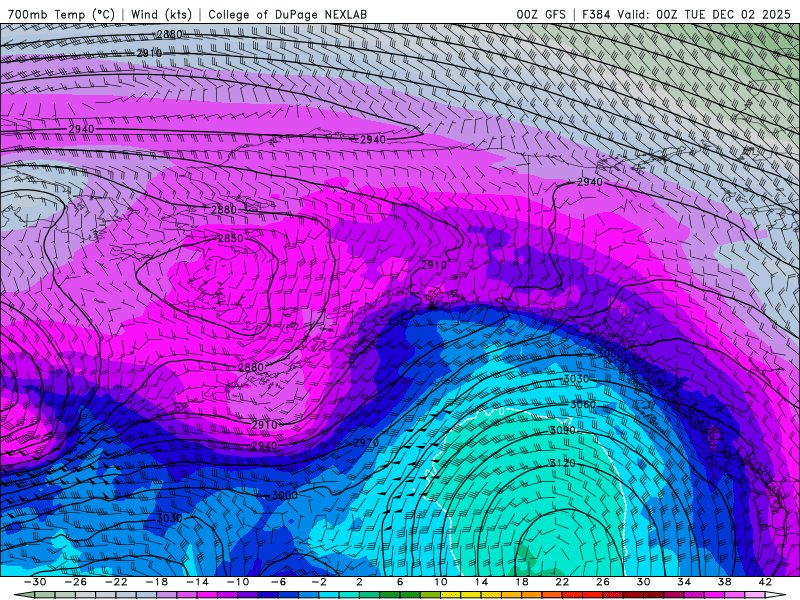
Task: Click the '00Z GFS' model run label
Action: (x=541, y=14)
